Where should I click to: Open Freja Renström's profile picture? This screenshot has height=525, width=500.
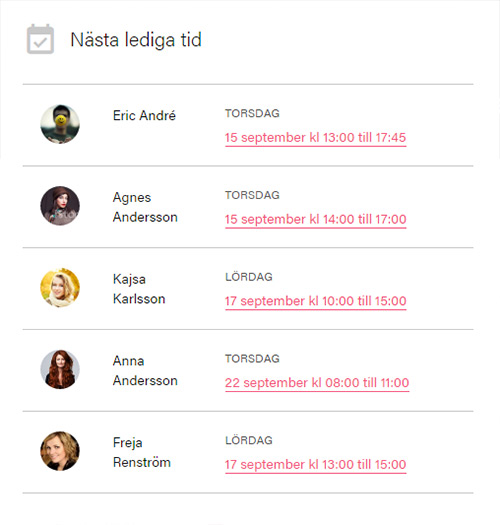coord(60,451)
